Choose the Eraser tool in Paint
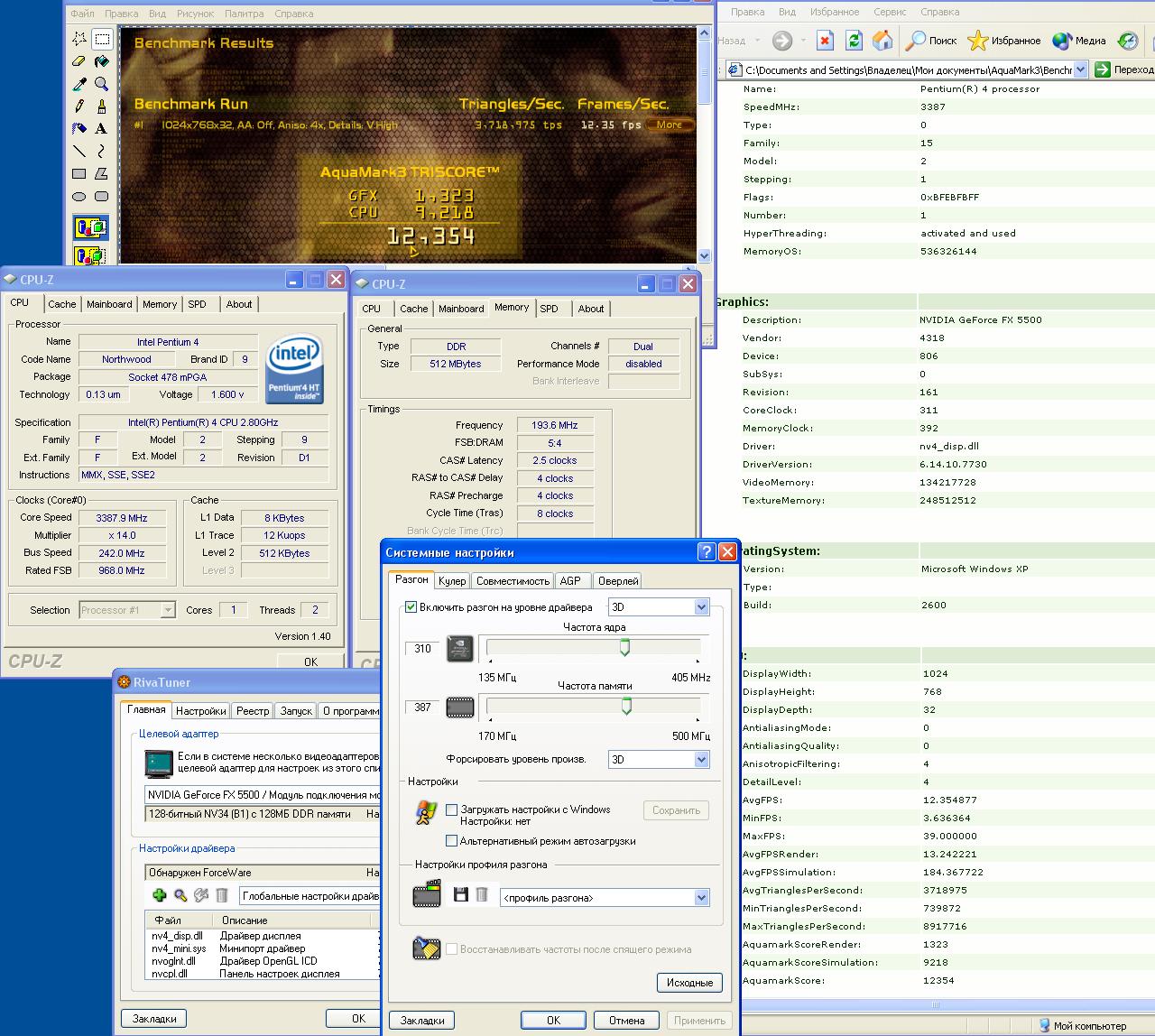1155x1036 pixels. [x=79, y=61]
